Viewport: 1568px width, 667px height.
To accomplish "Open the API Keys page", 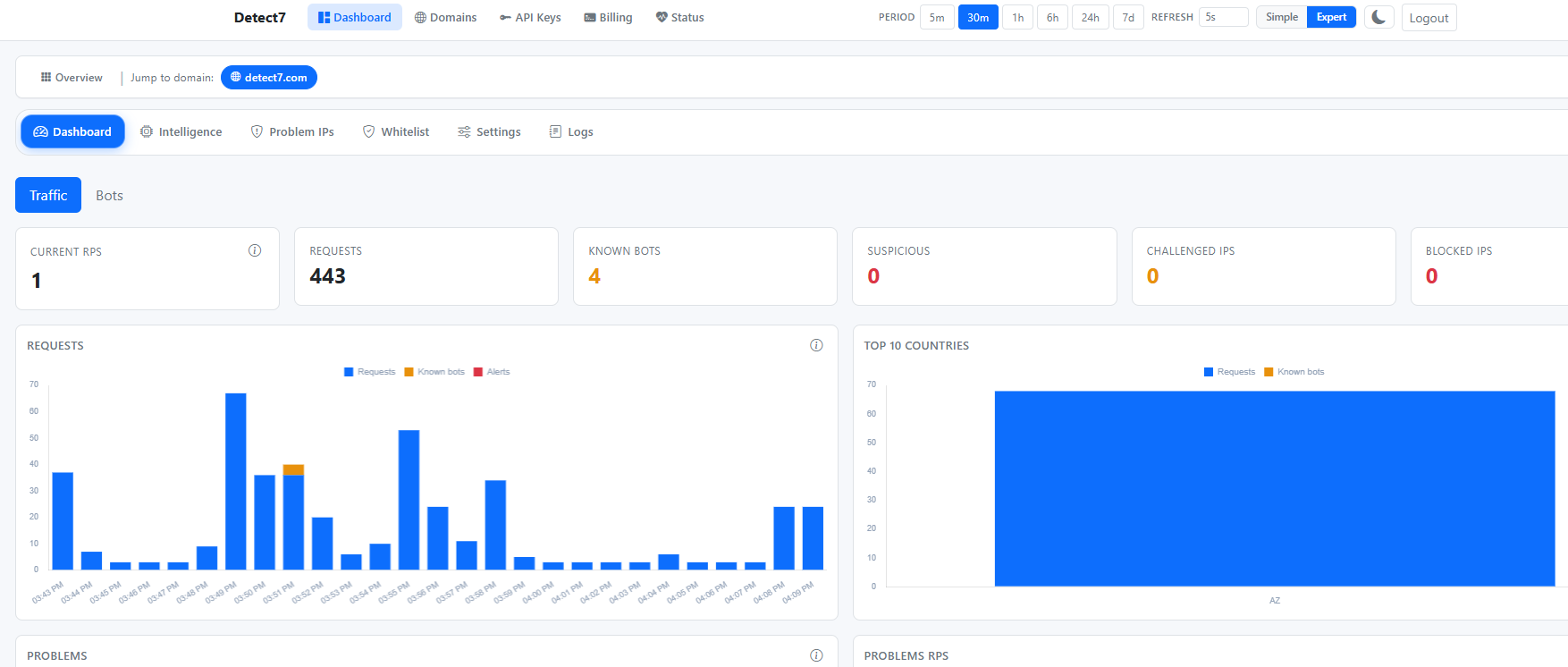I will (530, 17).
